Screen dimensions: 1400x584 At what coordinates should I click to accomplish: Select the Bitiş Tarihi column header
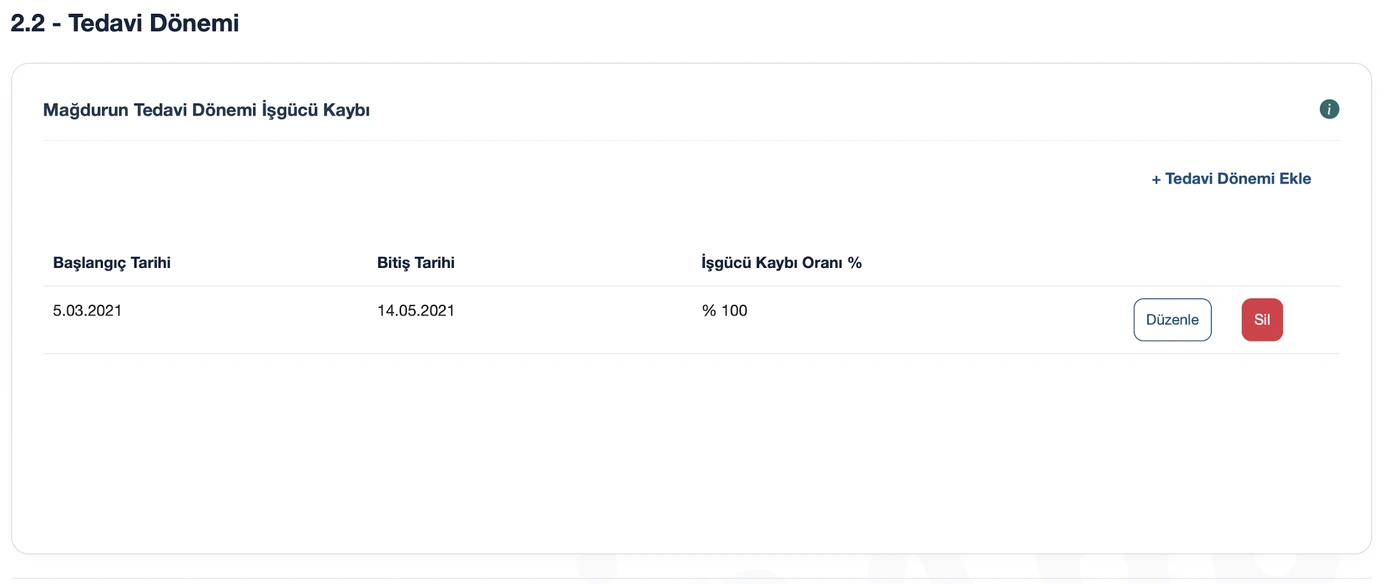tap(416, 263)
